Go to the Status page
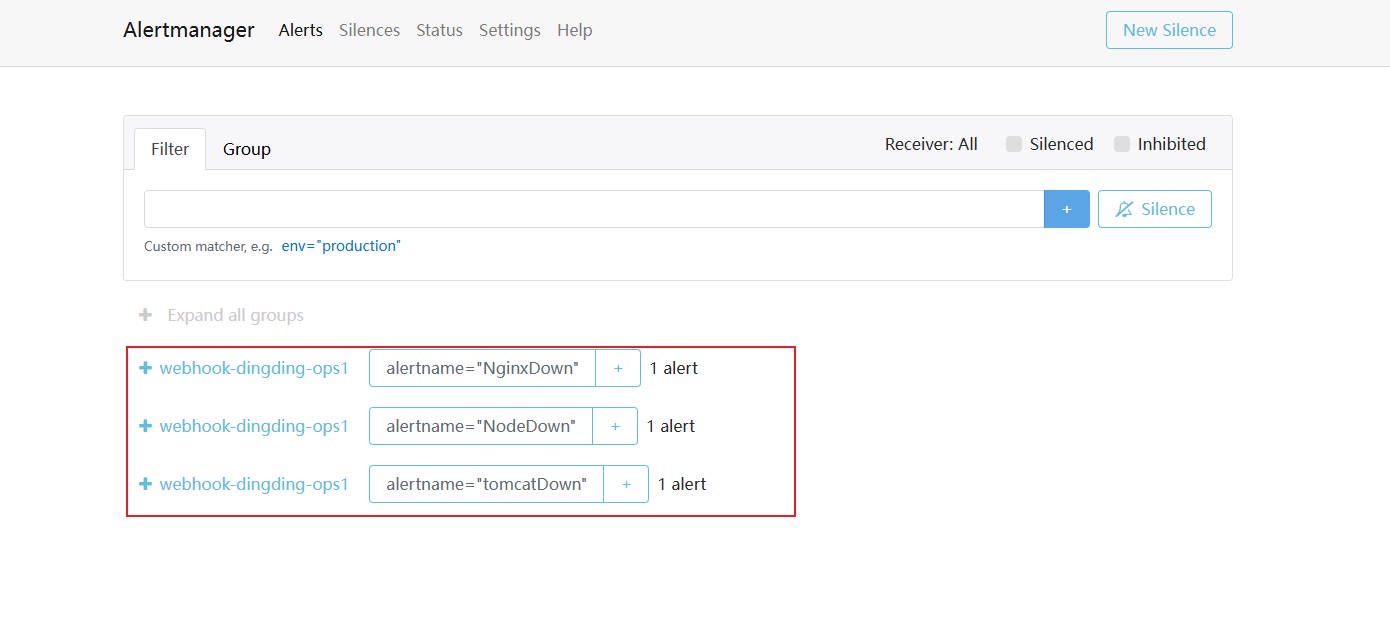Viewport: 1390px width, 626px height. click(439, 30)
